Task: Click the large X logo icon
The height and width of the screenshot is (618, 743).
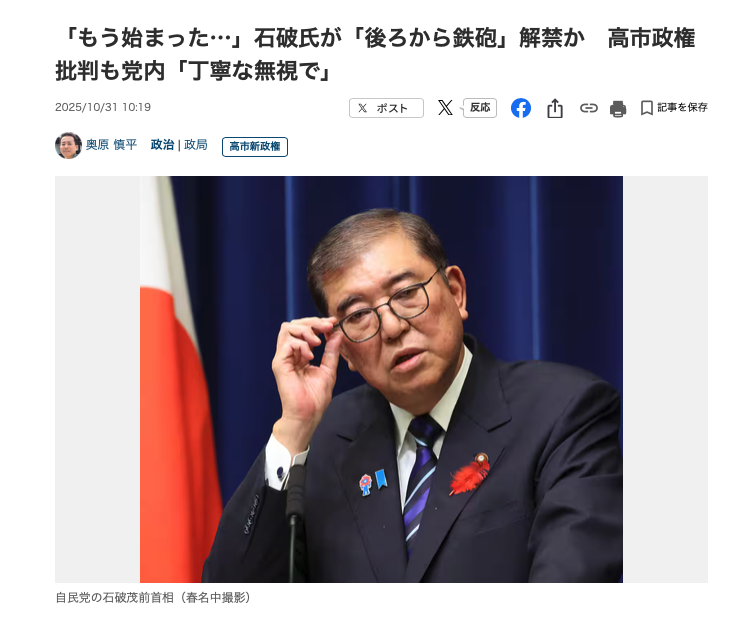Action: tap(445, 108)
